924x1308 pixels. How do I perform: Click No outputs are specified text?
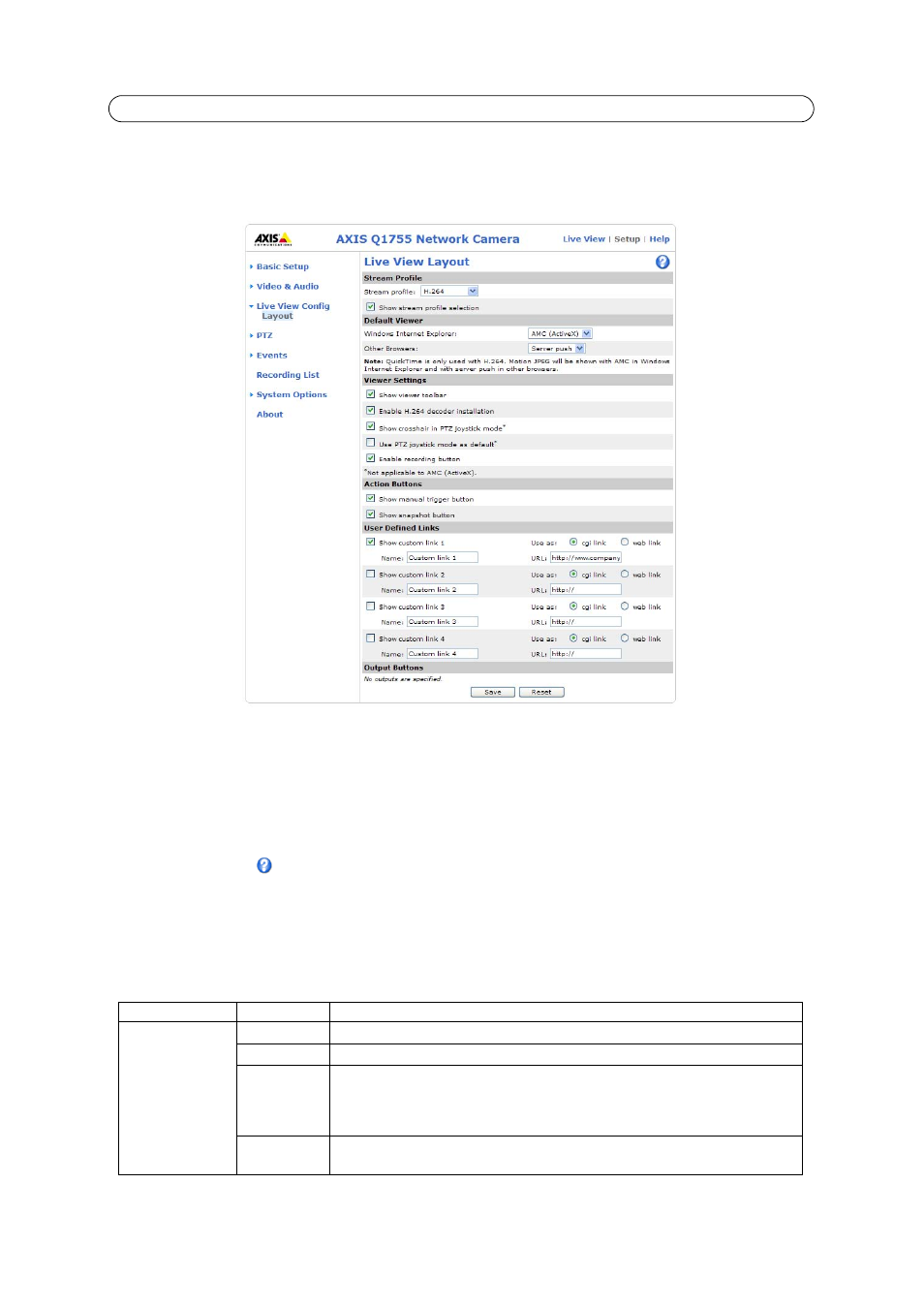402,678
